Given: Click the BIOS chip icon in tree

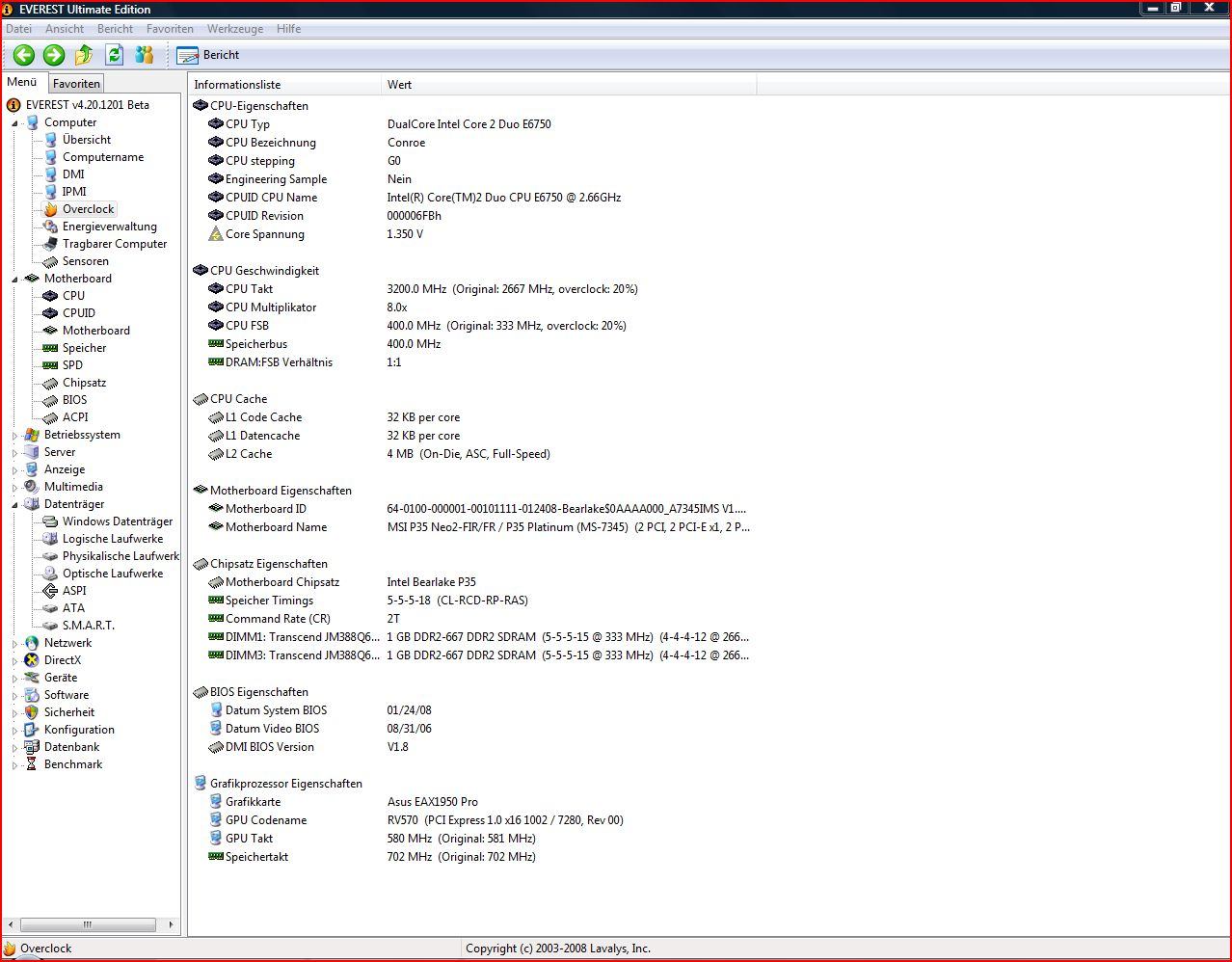Looking at the screenshot, I should coord(51,400).
